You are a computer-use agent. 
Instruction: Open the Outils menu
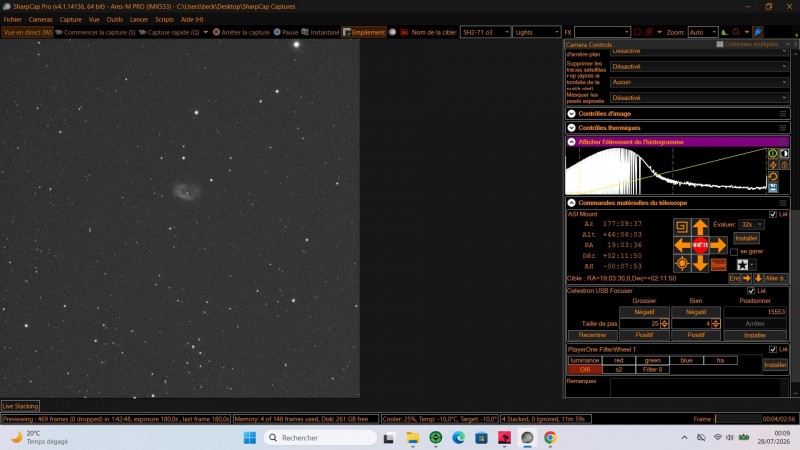click(115, 19)
